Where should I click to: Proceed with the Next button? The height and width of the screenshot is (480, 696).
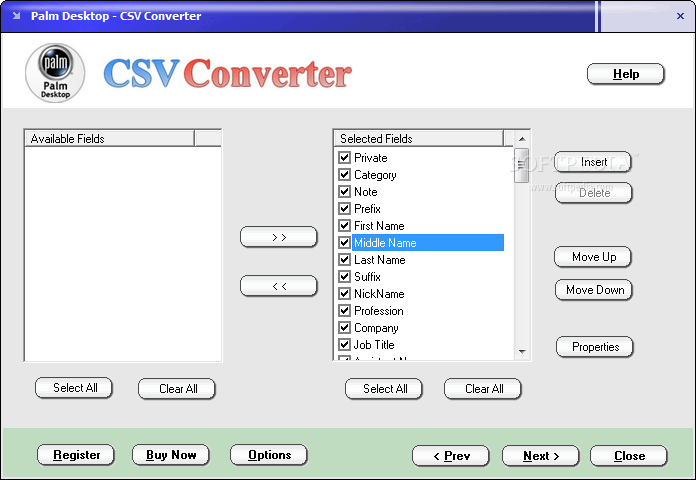[x=541, y=456]
